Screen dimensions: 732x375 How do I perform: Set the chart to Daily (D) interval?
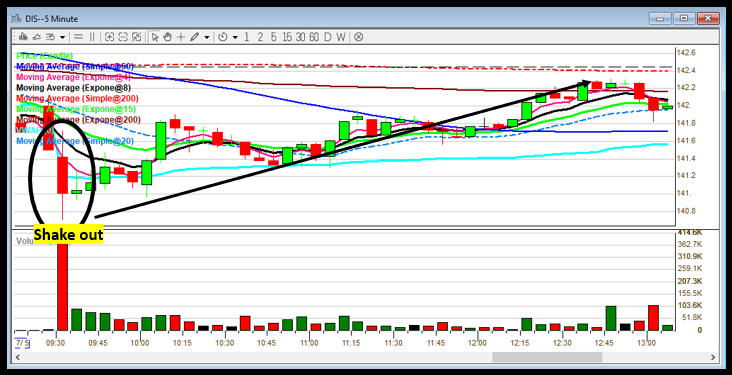coord(328,37)
